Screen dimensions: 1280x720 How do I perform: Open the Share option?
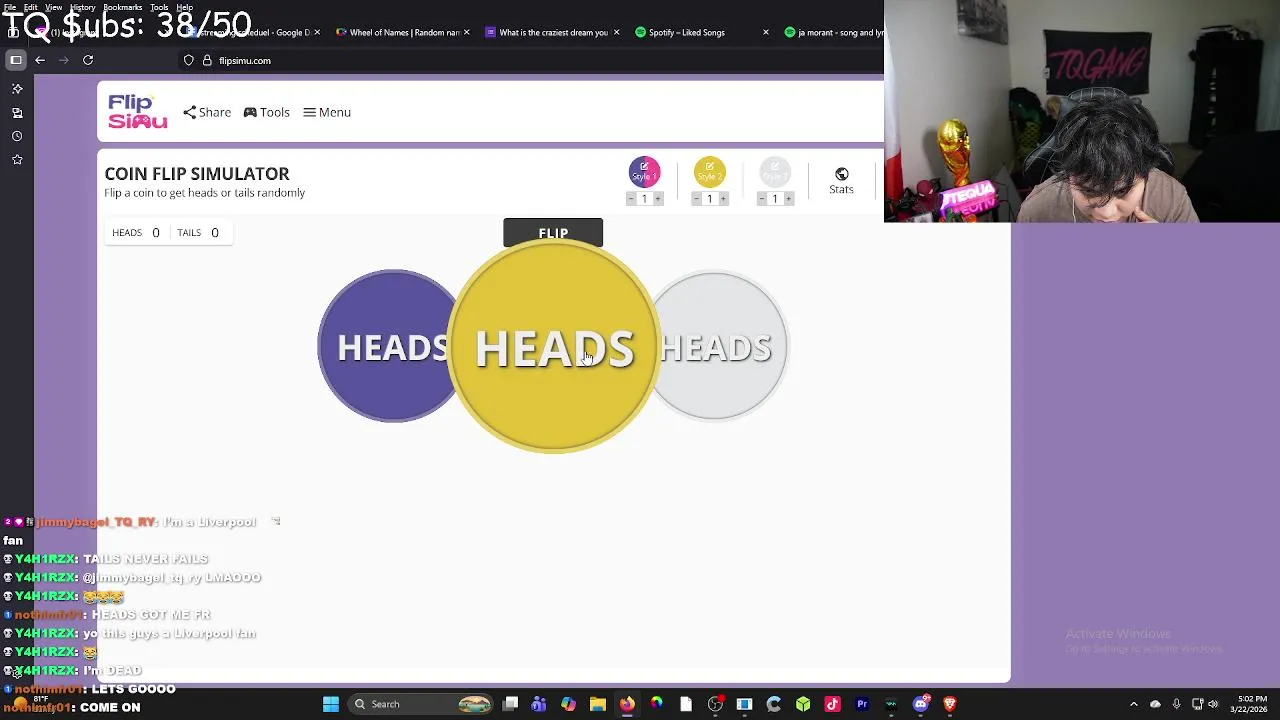[x=207, y=112]
